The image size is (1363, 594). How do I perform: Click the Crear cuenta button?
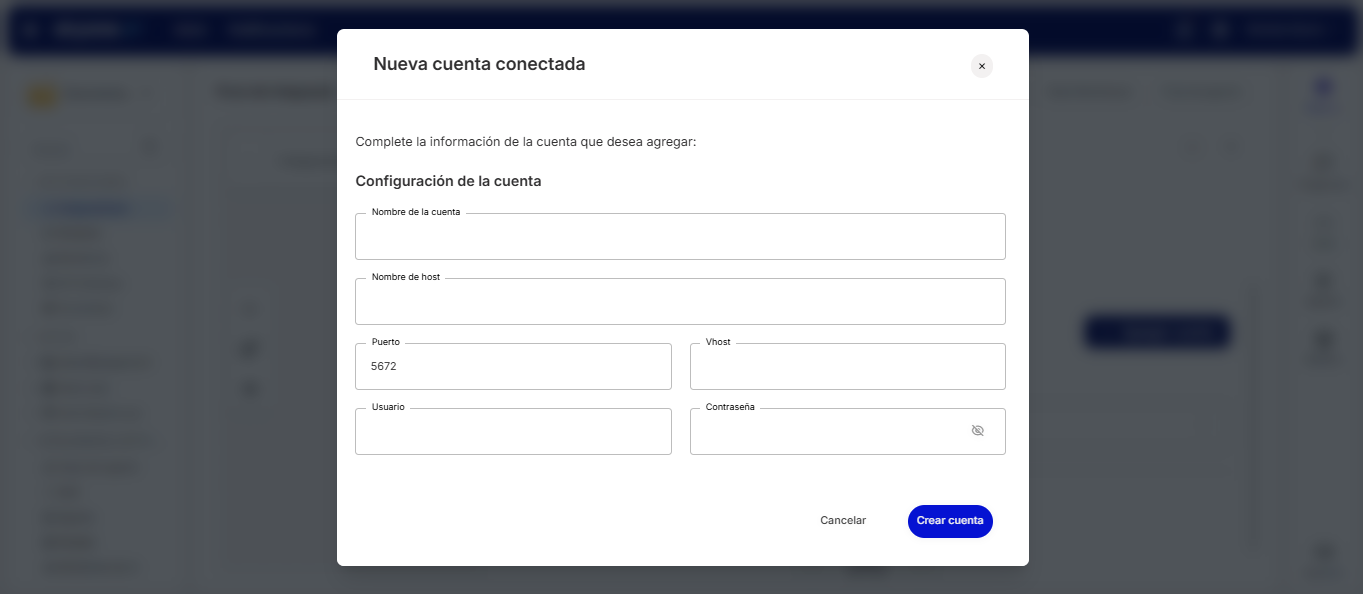[949, 521]
